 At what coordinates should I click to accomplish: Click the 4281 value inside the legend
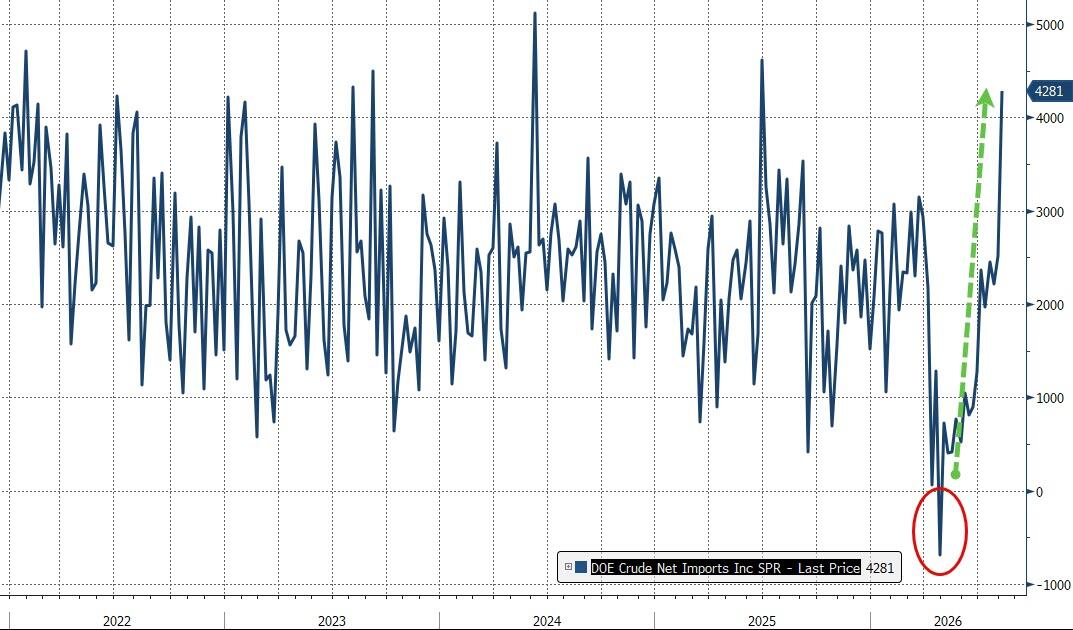click(x=879, y=567)
